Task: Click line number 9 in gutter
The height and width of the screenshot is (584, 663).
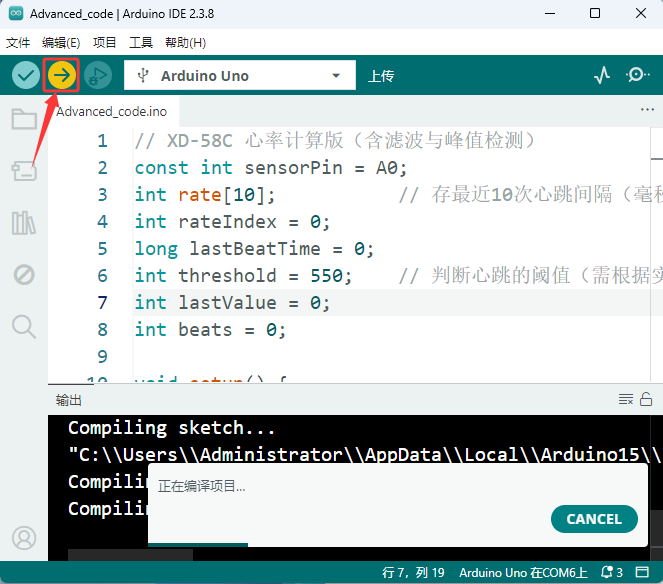Action: tap(102, 356)
